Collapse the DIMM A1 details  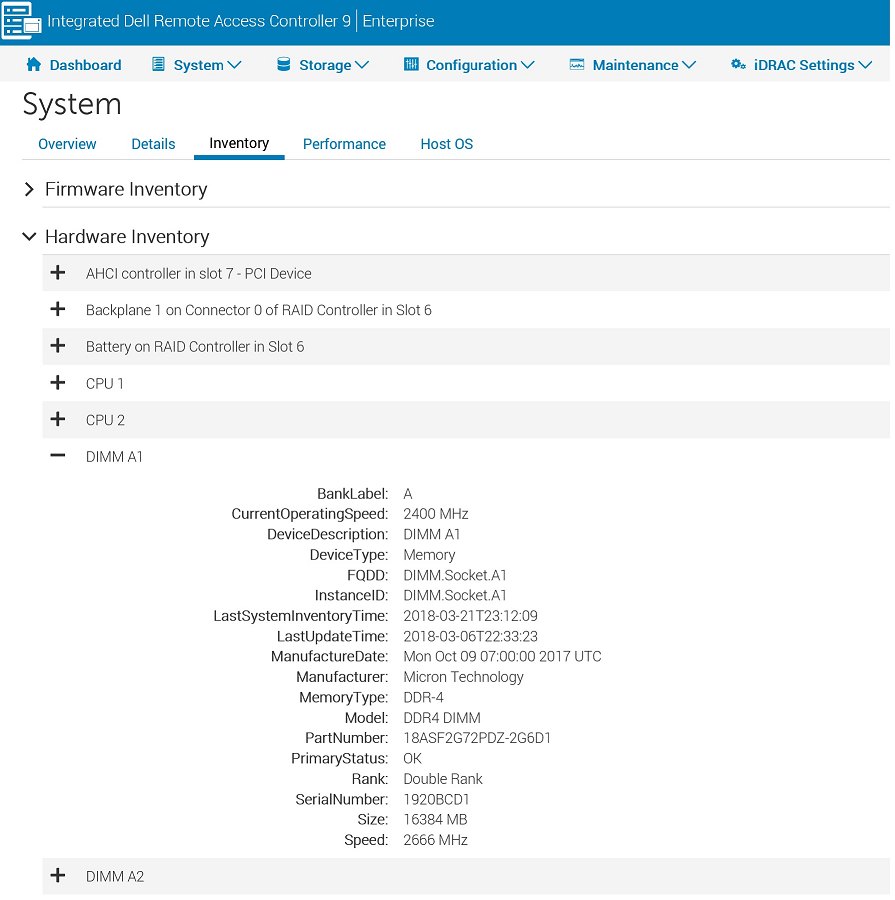pyautogui.click(x=58, y=456)
